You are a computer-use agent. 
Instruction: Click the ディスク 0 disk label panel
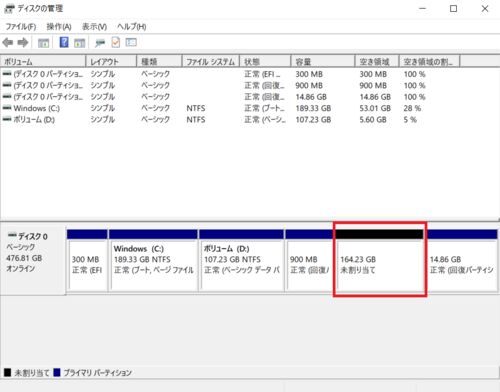click(x=33, y=260)
